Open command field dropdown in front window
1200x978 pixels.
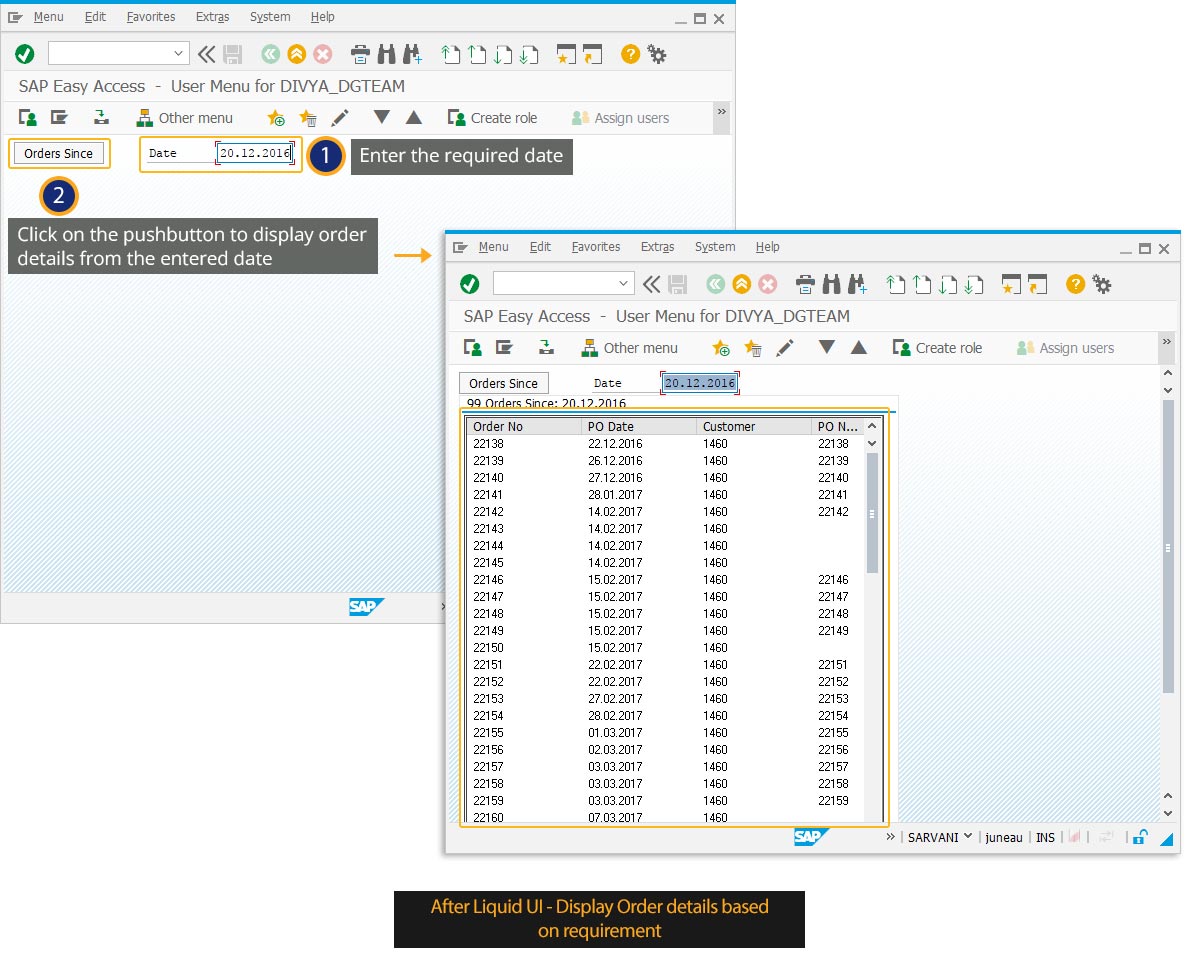624,284
